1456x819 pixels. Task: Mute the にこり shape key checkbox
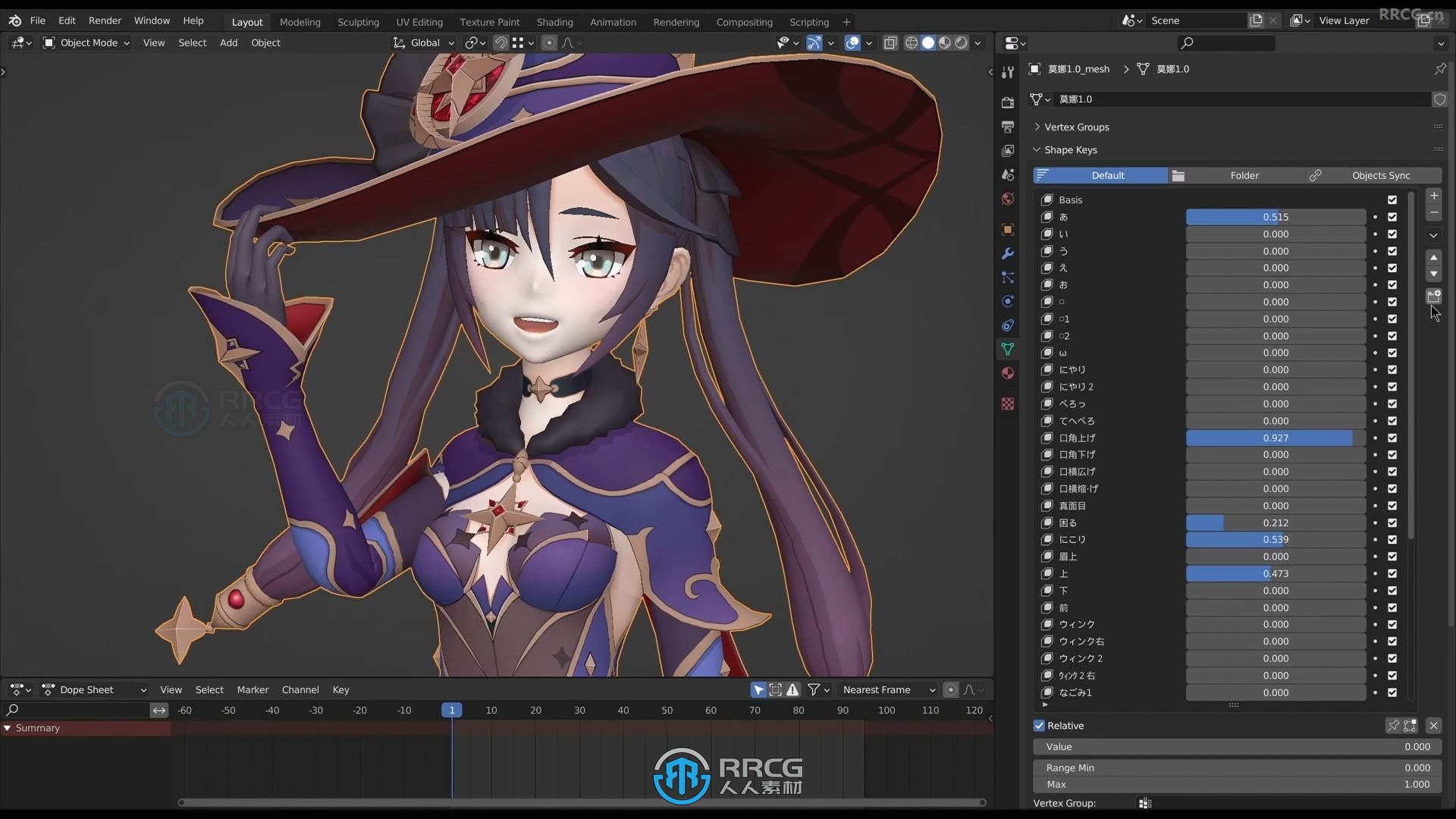(x=1392, y=540)
